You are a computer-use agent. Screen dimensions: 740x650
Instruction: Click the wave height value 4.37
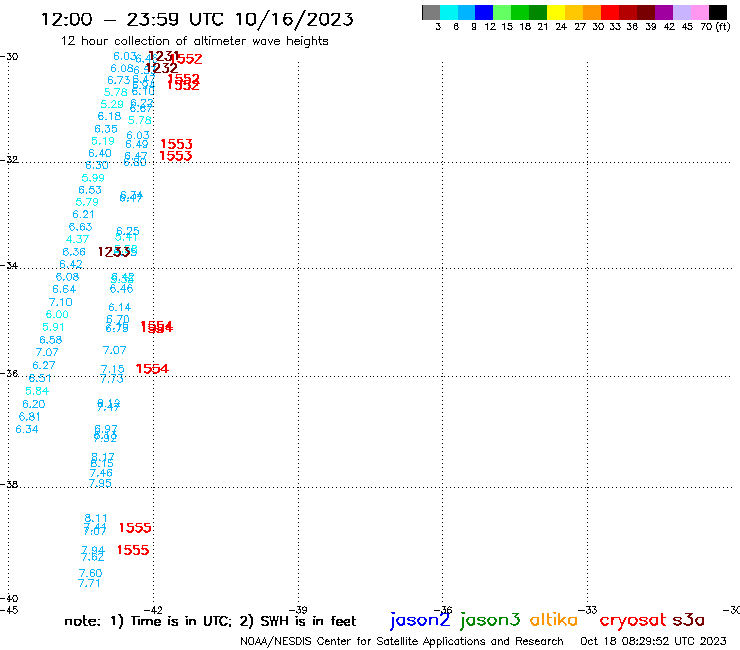(x=77, y=239)
